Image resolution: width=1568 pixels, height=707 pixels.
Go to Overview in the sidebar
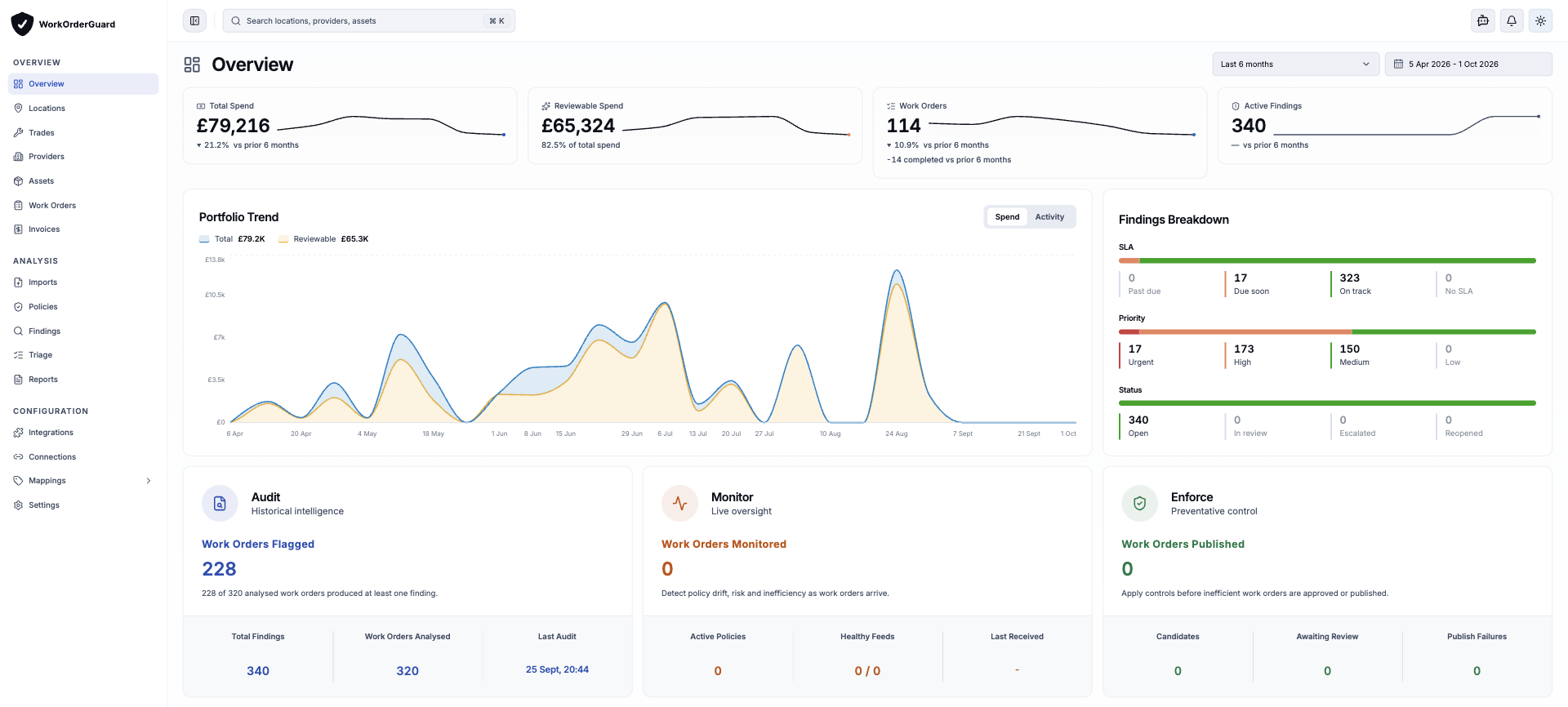(x=83, y=84)
